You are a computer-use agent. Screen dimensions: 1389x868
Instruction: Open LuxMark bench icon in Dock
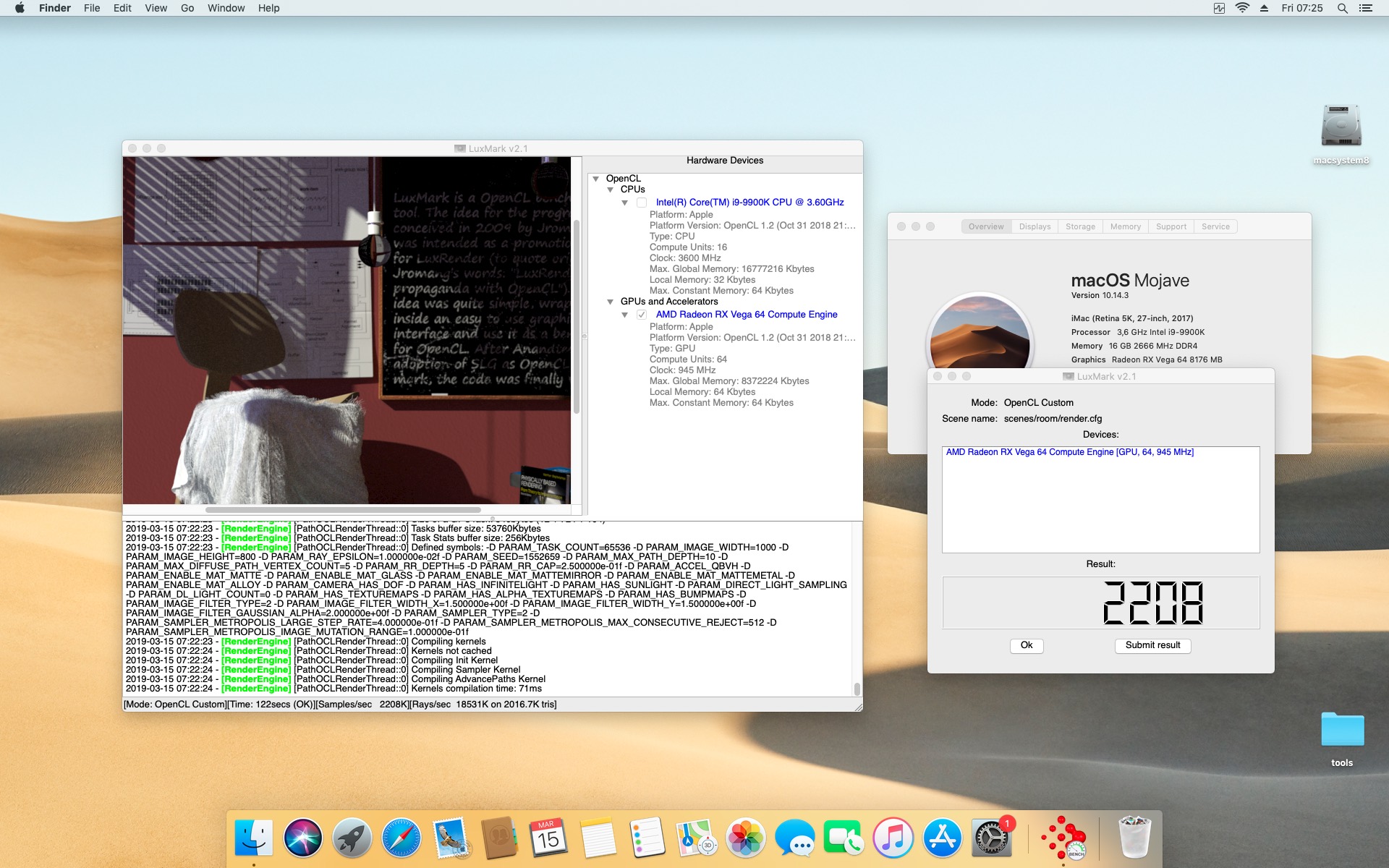pyautogui.click(x=1063, y=839)
